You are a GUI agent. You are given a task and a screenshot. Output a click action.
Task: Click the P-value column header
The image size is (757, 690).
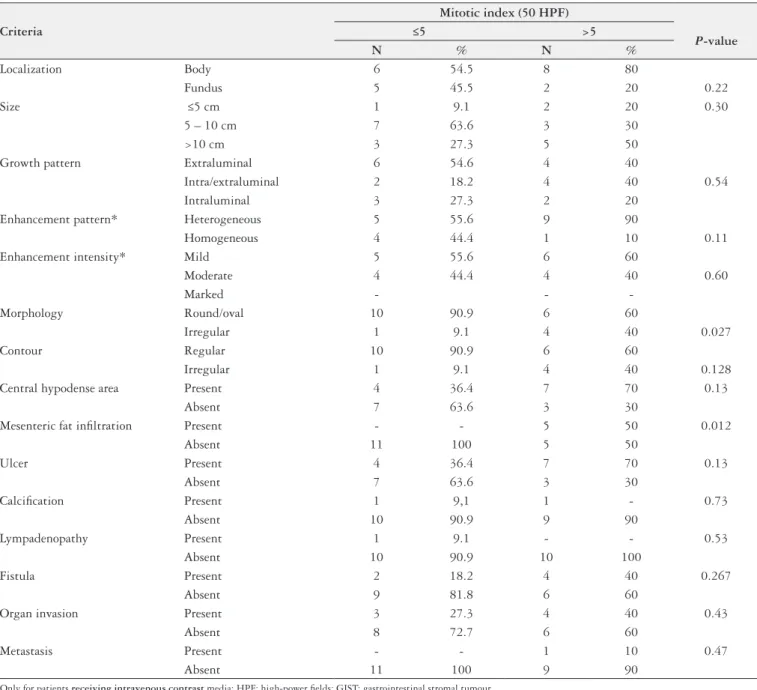click(716, 41)
